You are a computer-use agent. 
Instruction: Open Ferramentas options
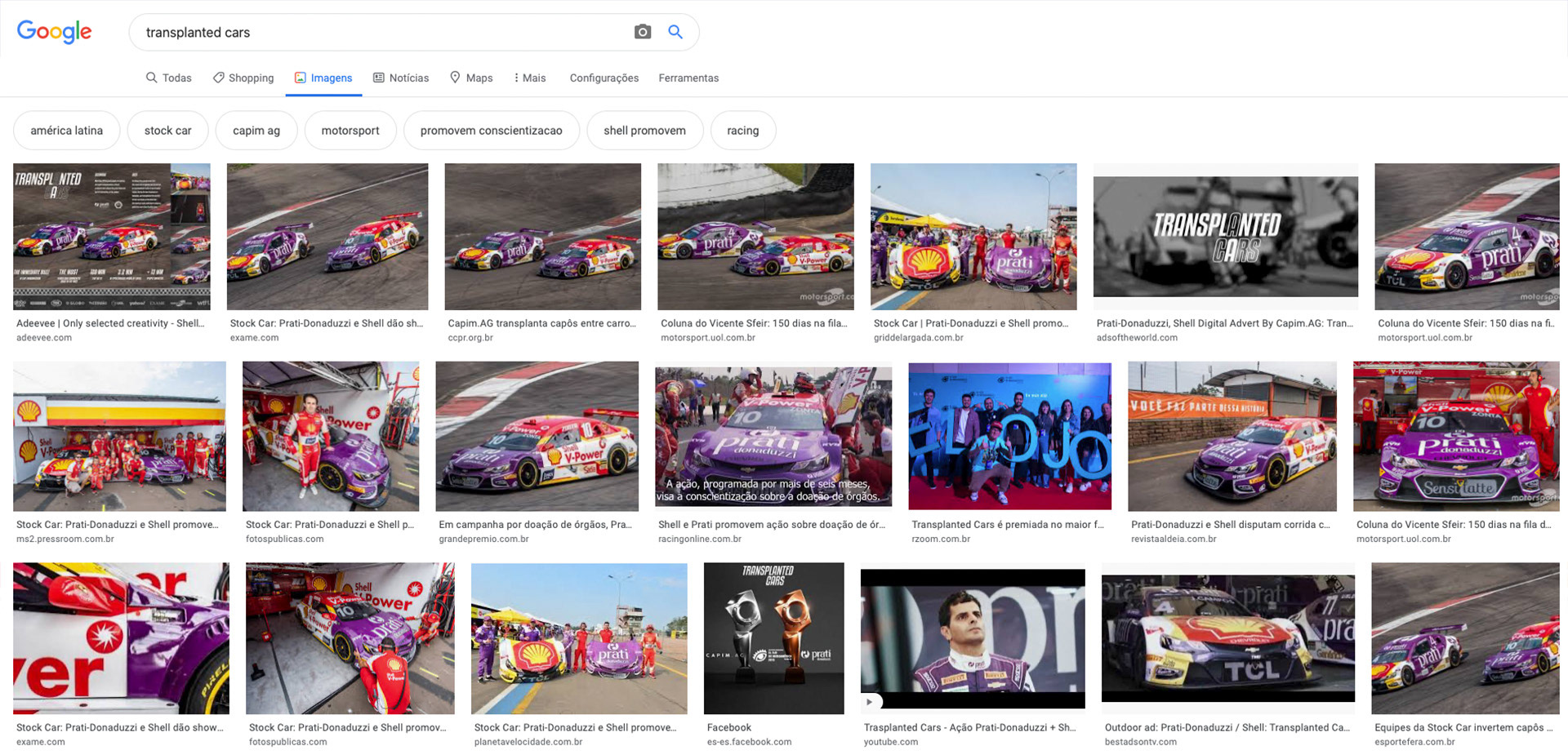[688, 78]
